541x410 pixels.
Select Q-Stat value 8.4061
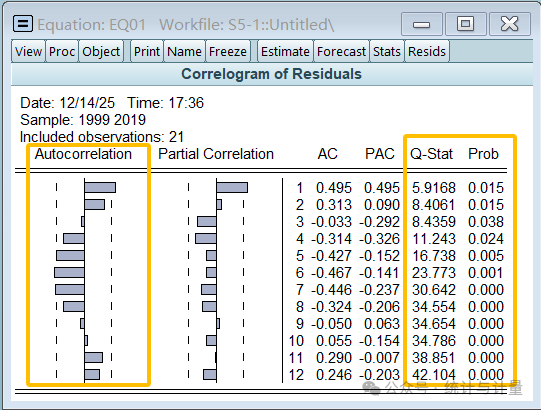click(434, 205)
